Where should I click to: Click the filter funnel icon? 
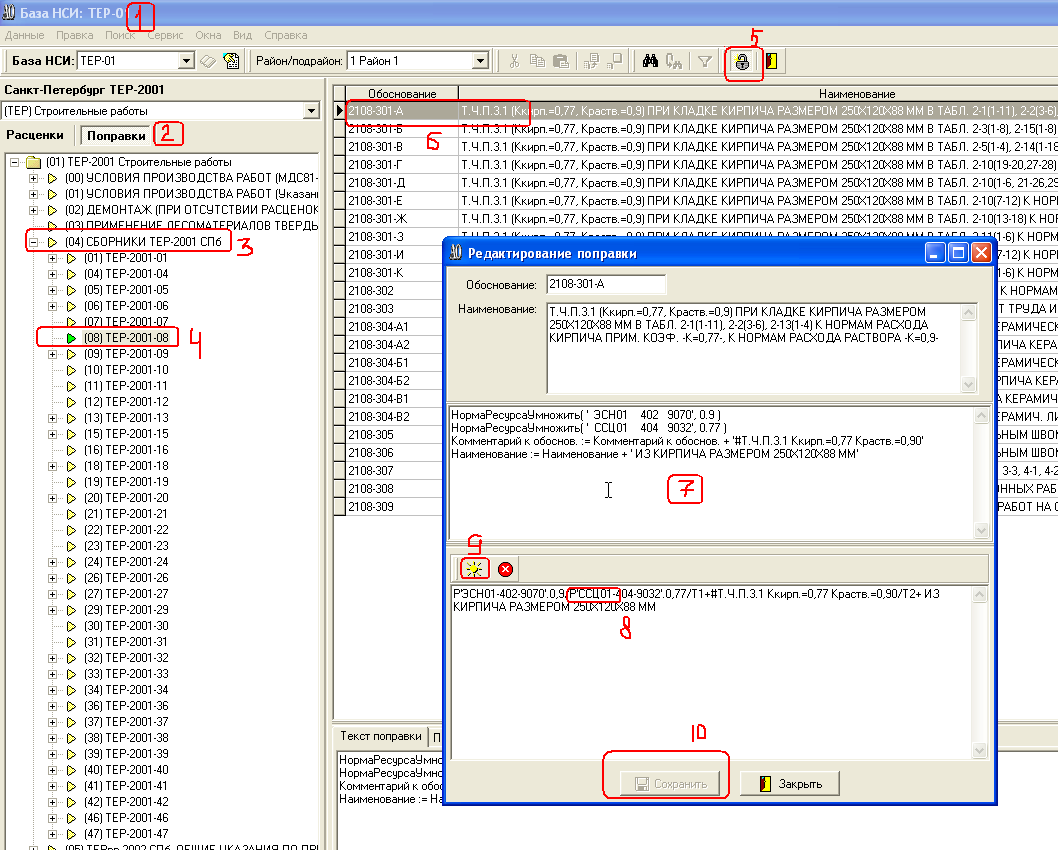pyautogui.click(x=705, y=61)
